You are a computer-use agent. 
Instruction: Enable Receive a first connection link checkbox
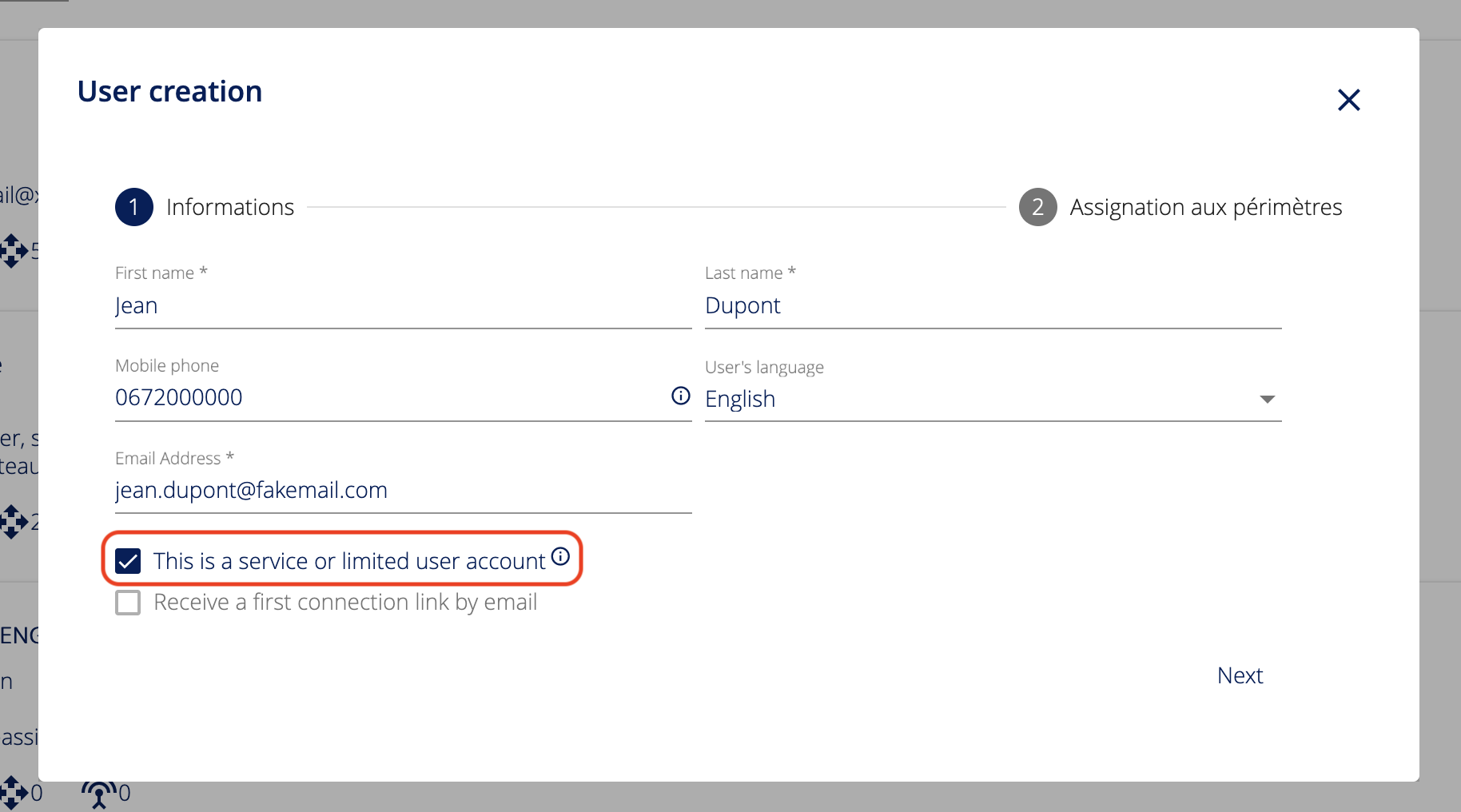[128, 603]
